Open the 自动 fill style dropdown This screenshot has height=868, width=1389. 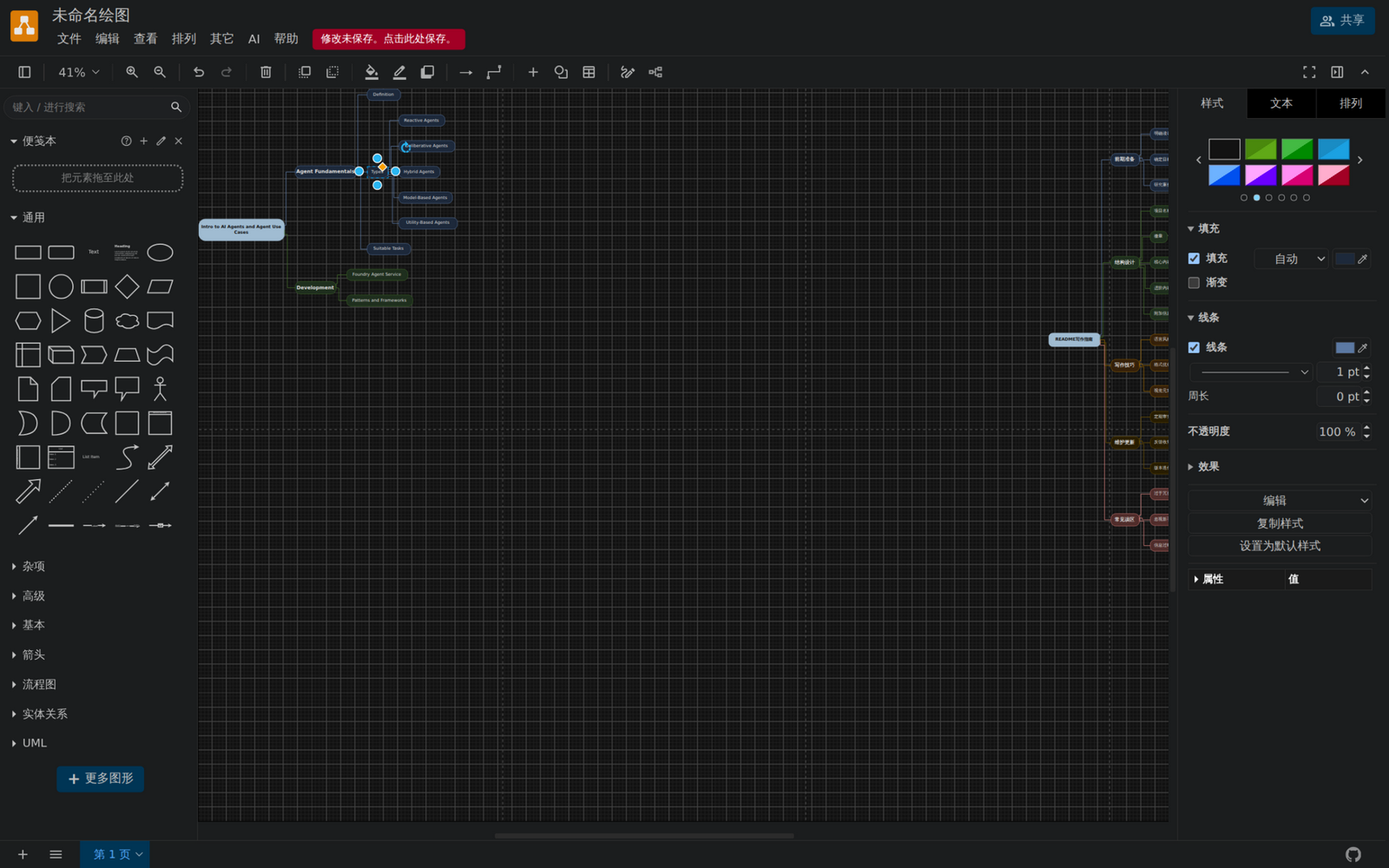1292,259
